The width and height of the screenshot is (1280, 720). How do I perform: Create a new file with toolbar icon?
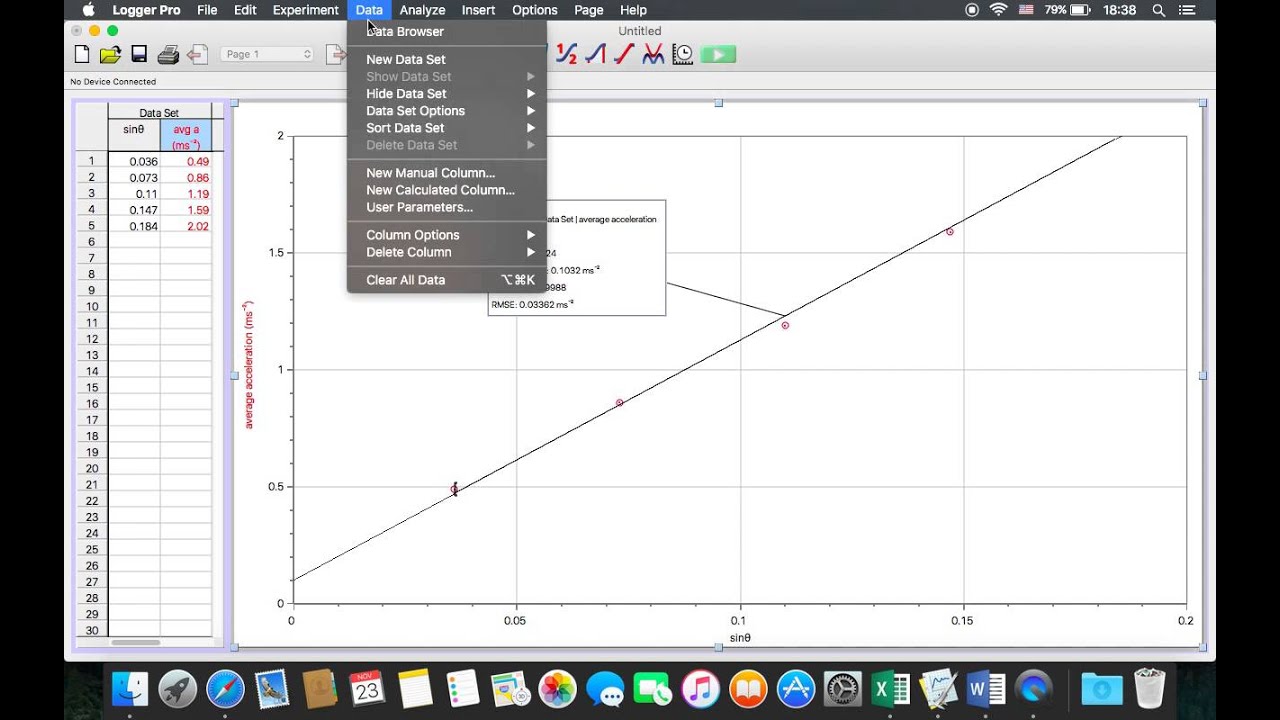82,54
